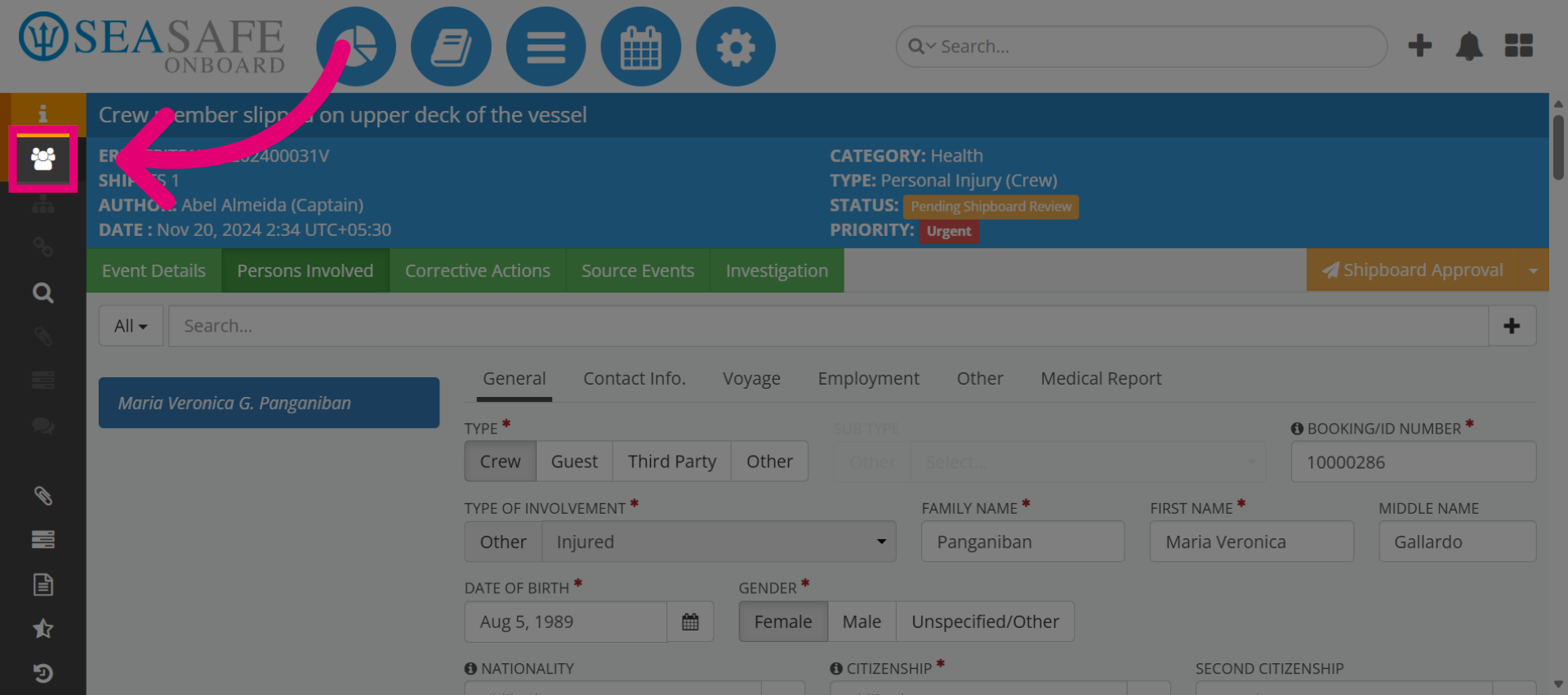Screen dimensions: 1568x695
Task: Switch to Corrective Actions tab
Action: (478, 270)
